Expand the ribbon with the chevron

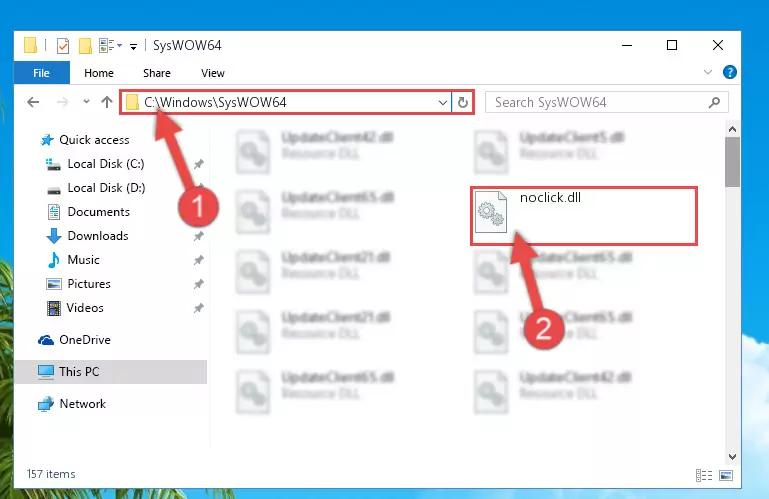click(x=708, y=72)
